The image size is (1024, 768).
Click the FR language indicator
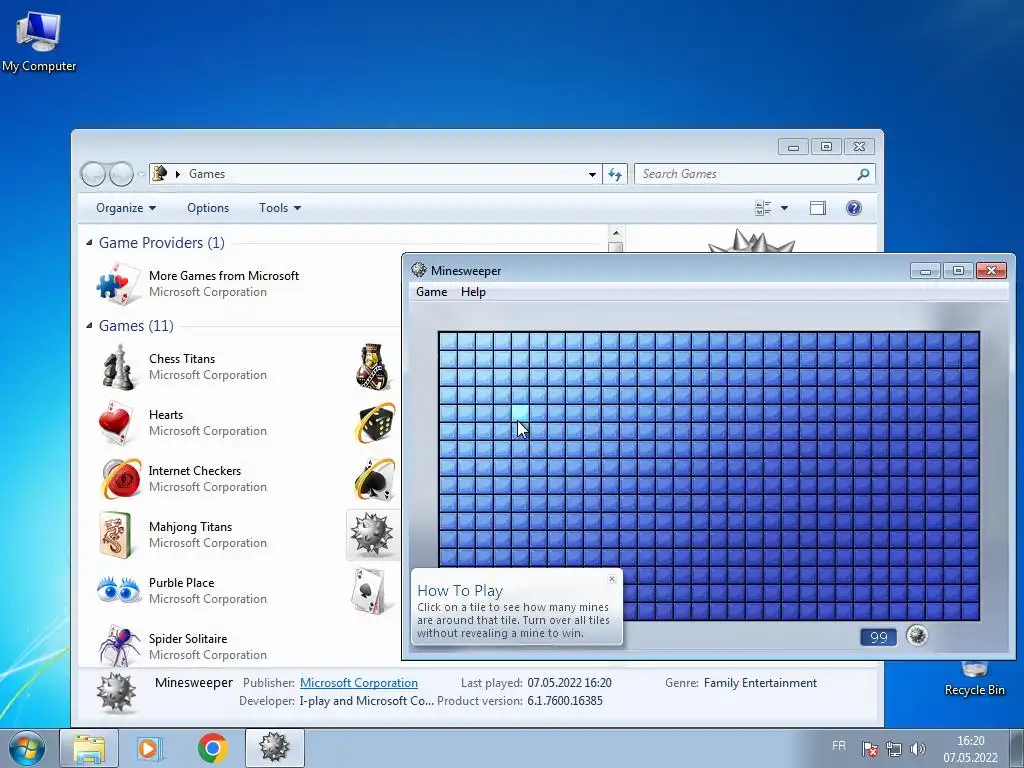839,746
